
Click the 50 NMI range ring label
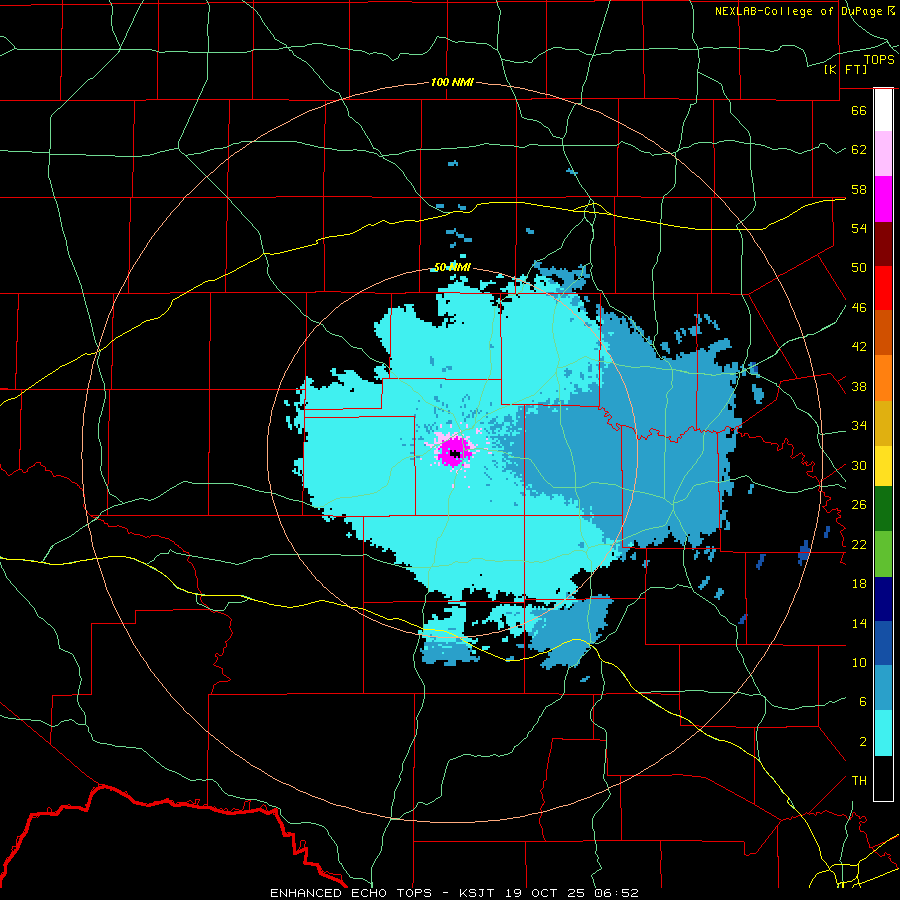pyautogui.click(x=452, y=267)
